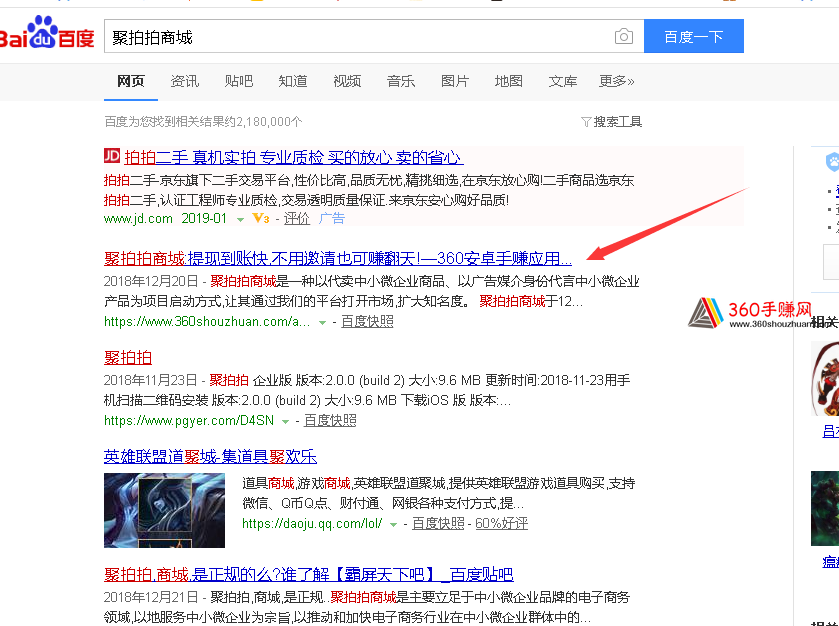Click the 搜索工具 text link

pyautogui.click(x=617, y=122)
